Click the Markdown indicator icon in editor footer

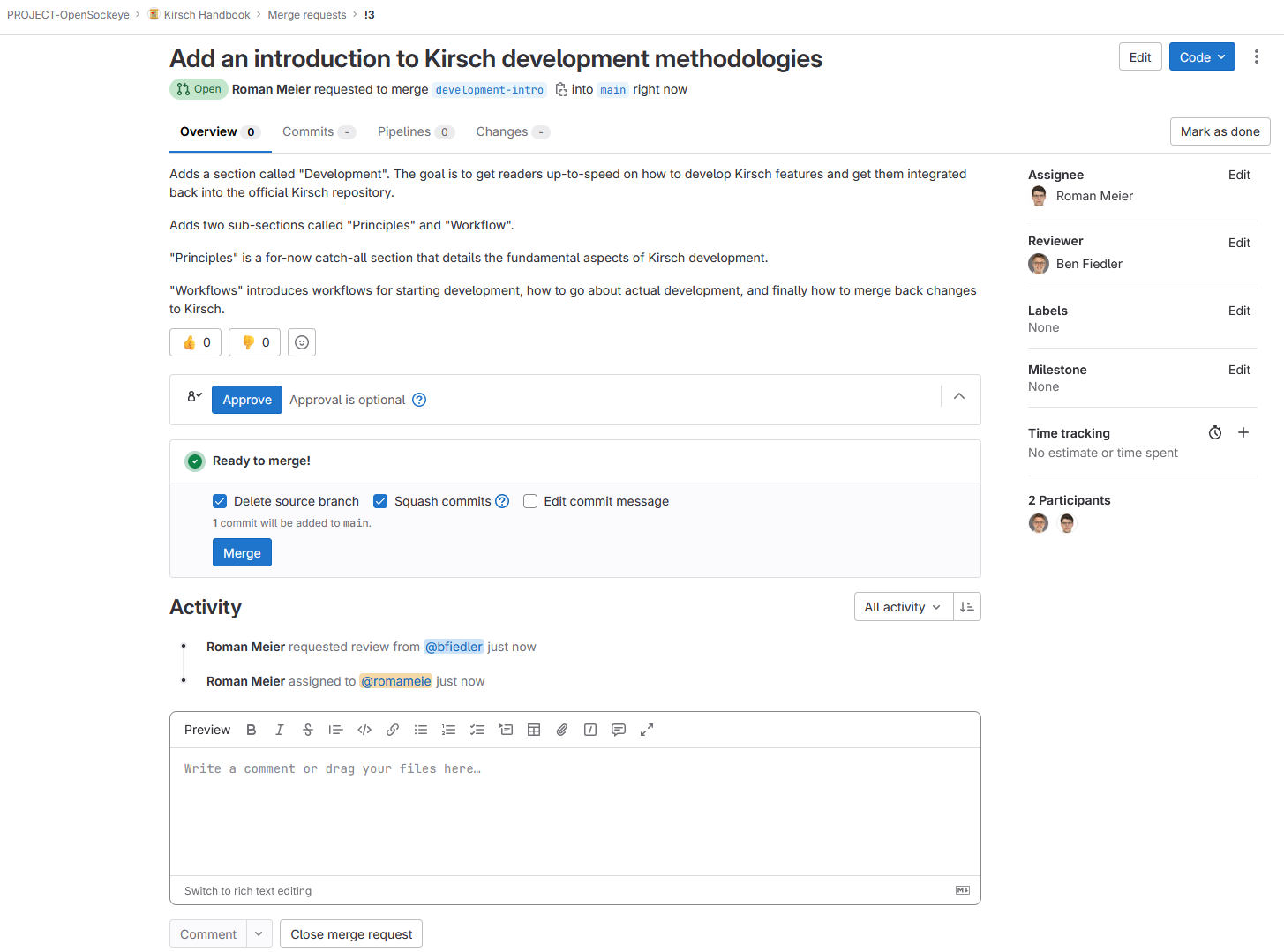point(963,890)
